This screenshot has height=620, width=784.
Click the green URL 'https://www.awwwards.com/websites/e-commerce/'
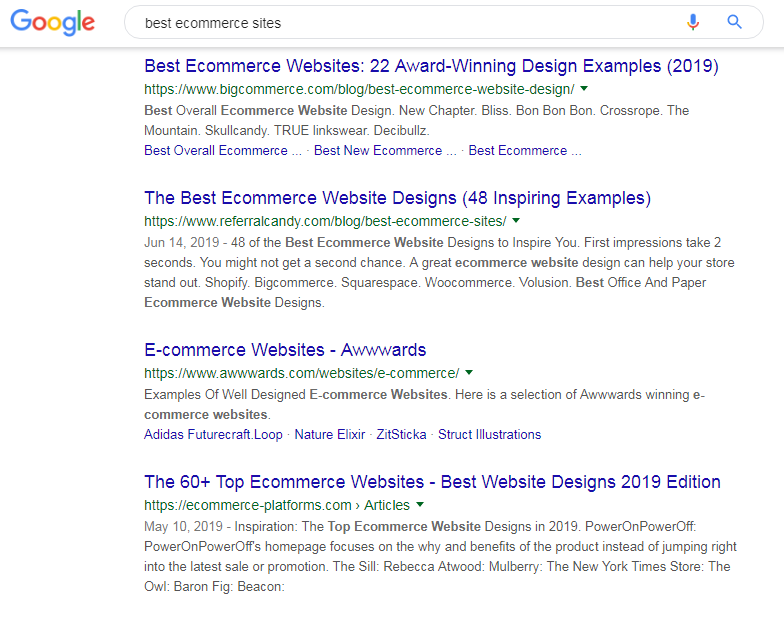(302, 373)
